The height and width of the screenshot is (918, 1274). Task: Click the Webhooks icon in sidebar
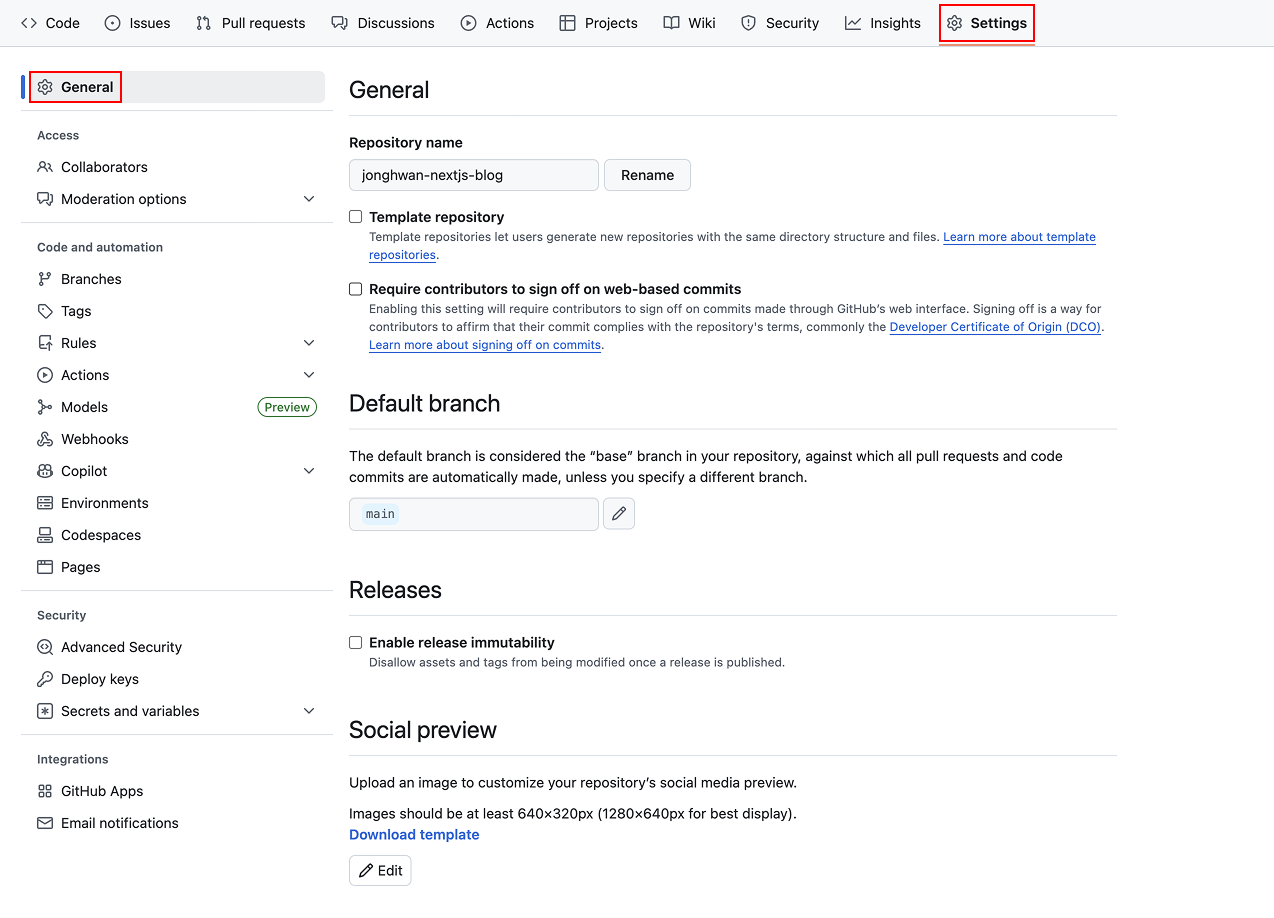45,439
